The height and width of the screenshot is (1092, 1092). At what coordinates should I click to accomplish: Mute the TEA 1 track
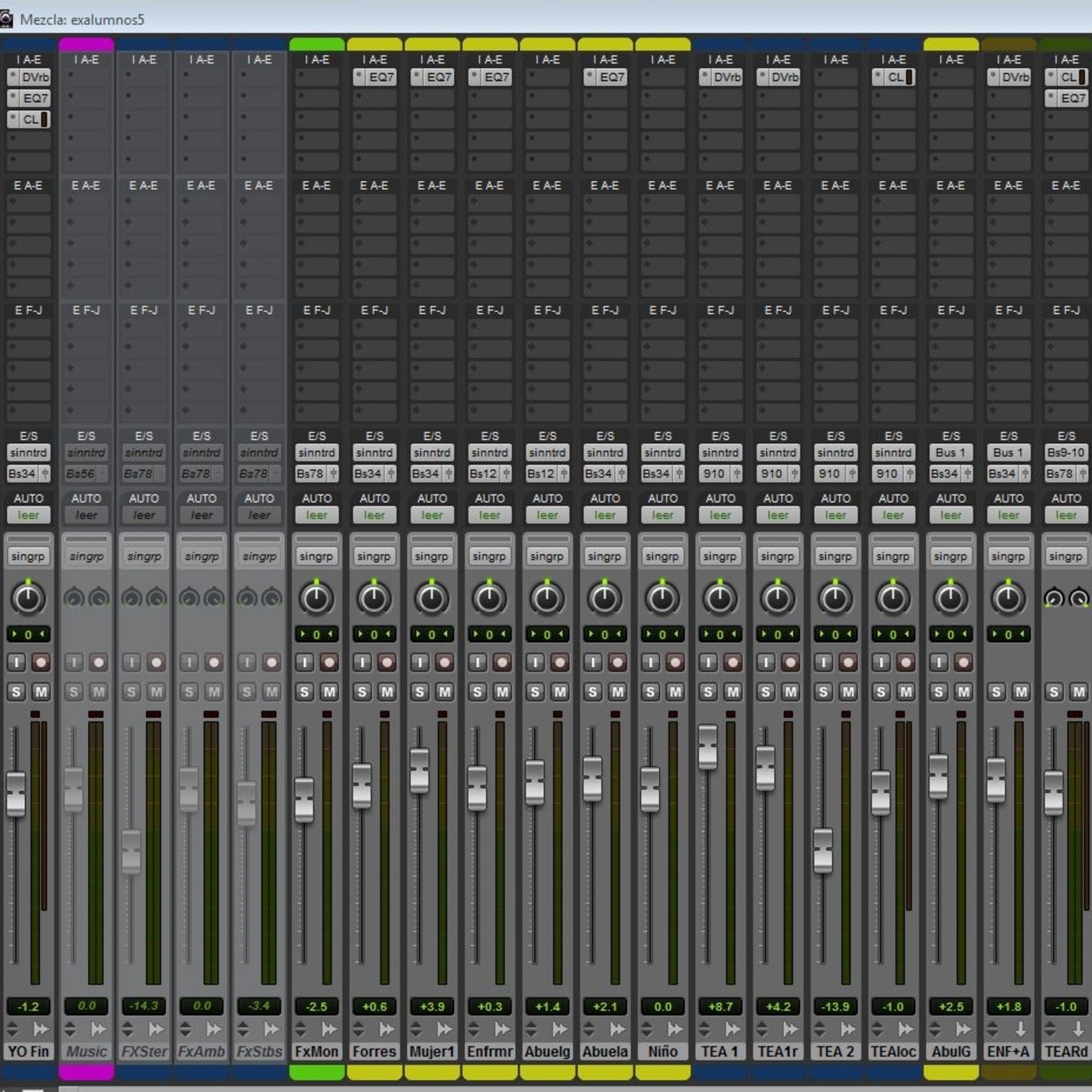pyautogui.click(x=733, y=691)
